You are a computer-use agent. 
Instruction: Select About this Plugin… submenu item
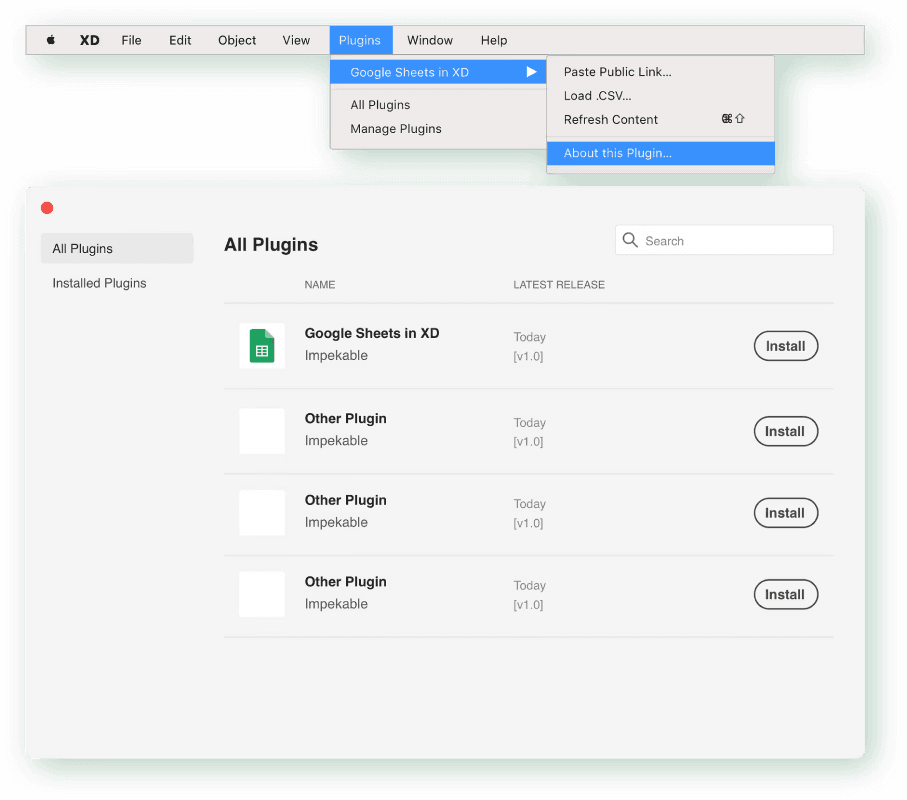pyautogui.click(x=660, y=153)
